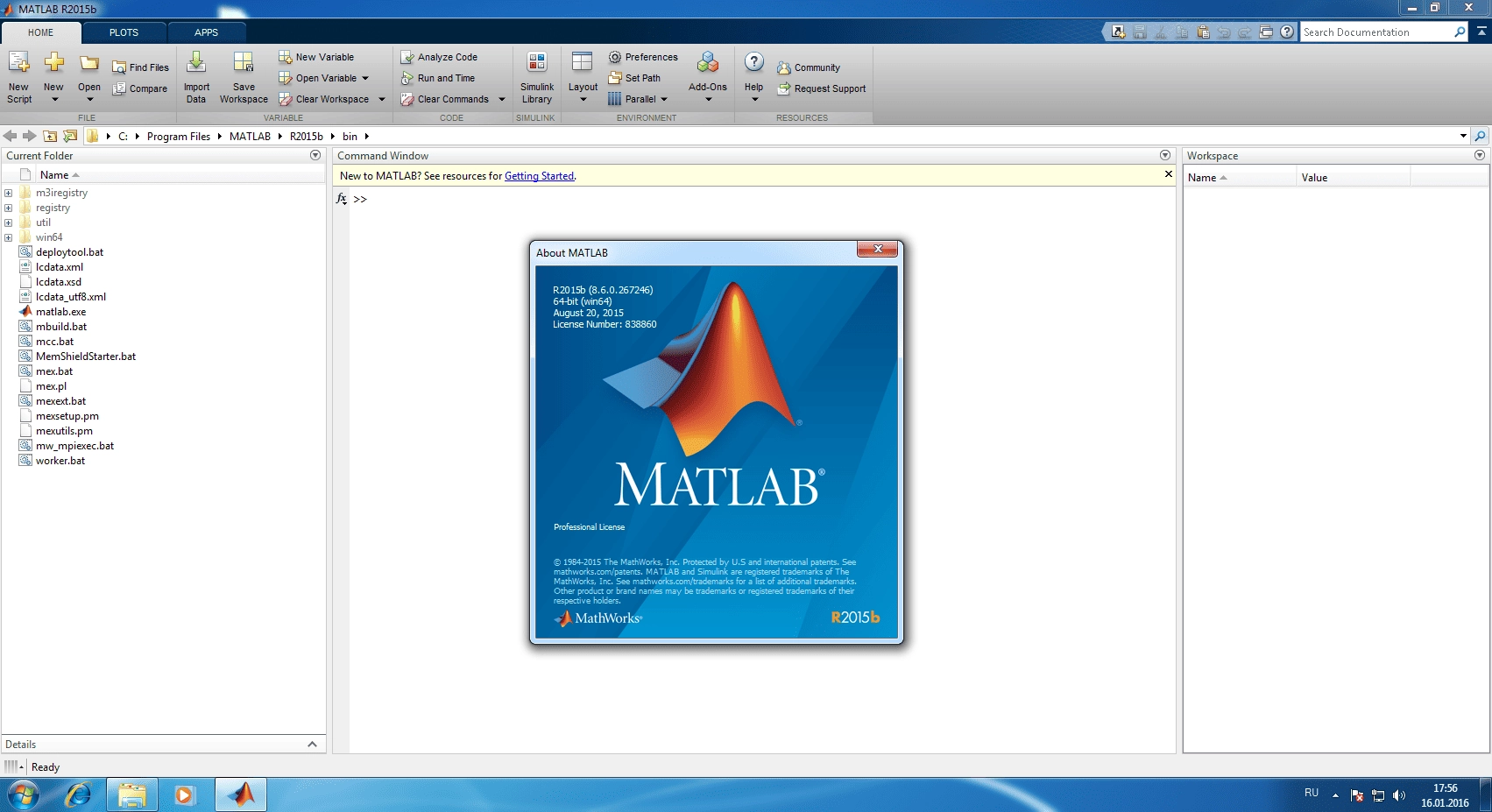Viewport: 1492px width, 812px height.
Task: Open Internet Explorer from taskbar
Action: [78, 795]
